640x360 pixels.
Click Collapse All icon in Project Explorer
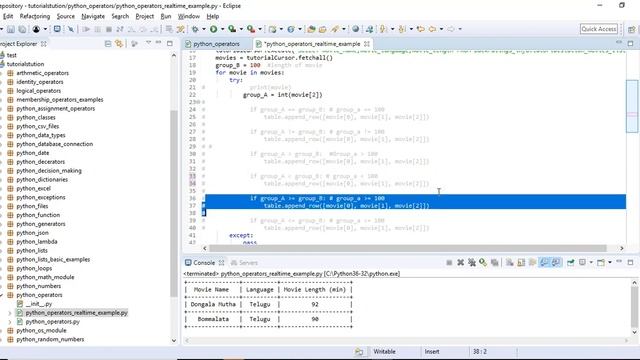pos(108,43)
